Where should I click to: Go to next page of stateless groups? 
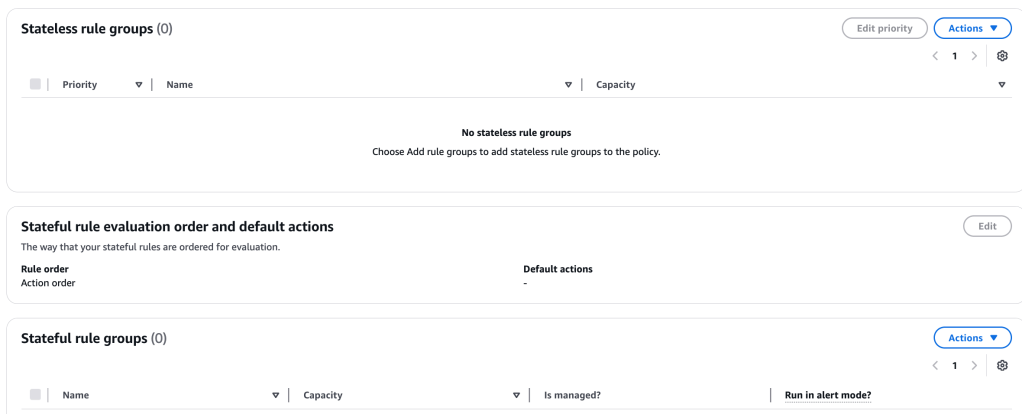point(974,56)
